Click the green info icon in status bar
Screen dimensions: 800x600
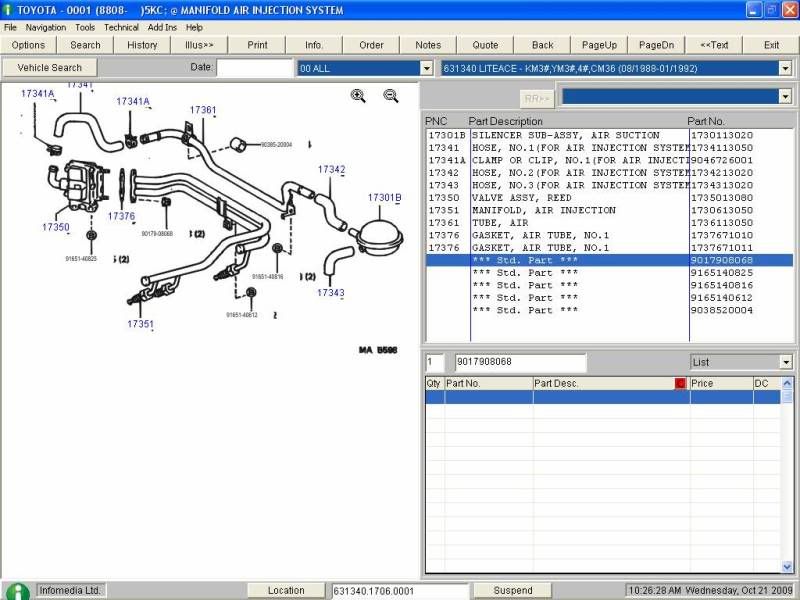pos(18,591)
